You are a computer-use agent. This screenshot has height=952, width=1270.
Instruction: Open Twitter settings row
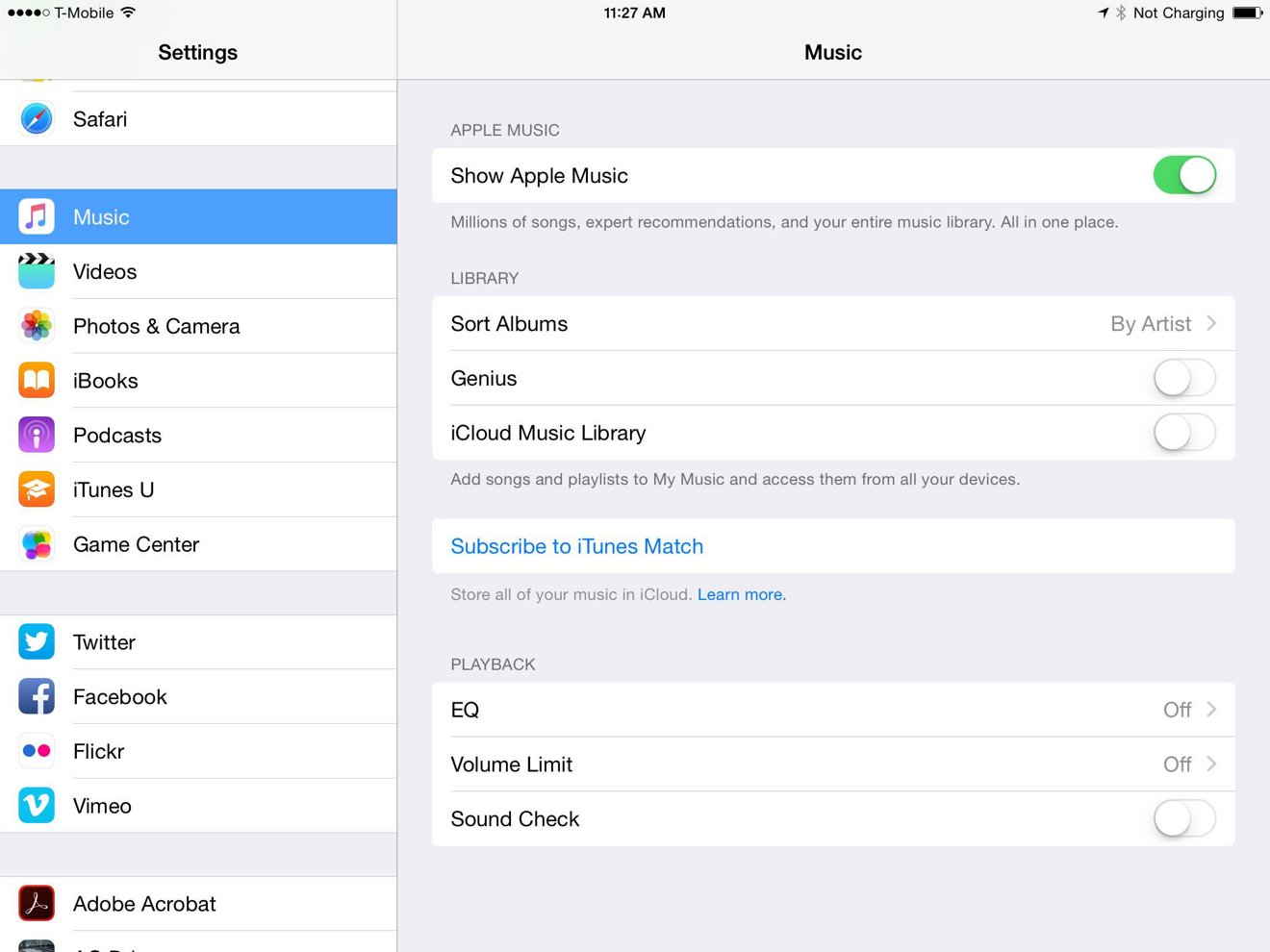tap(198, 642)
